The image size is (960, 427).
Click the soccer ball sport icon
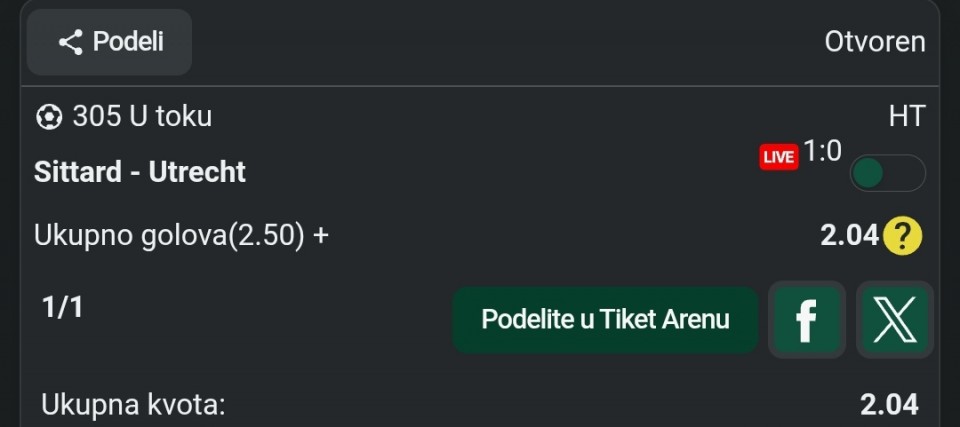(49, 117)
